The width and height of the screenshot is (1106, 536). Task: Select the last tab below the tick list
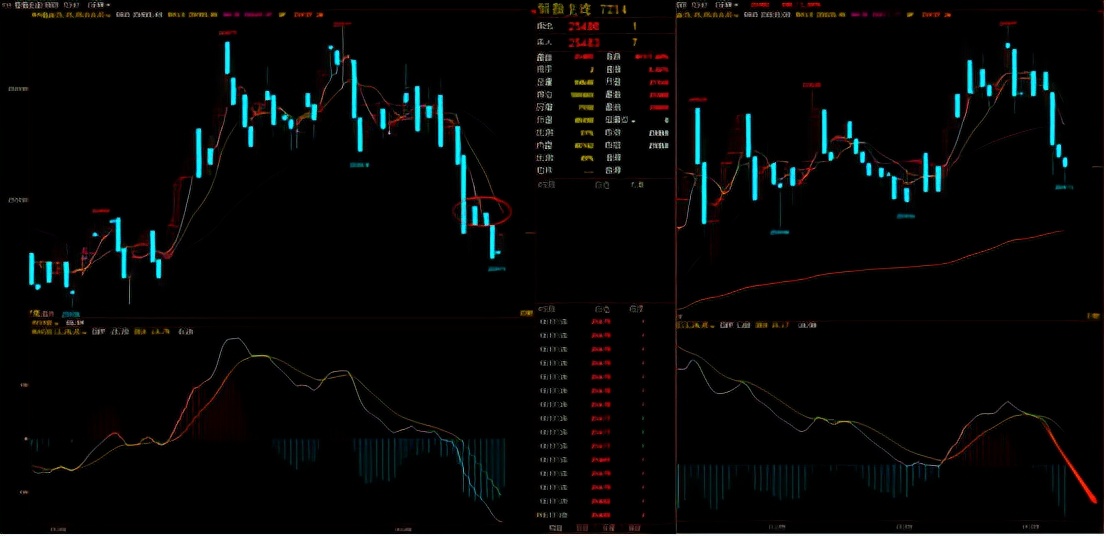coord(632,526)
